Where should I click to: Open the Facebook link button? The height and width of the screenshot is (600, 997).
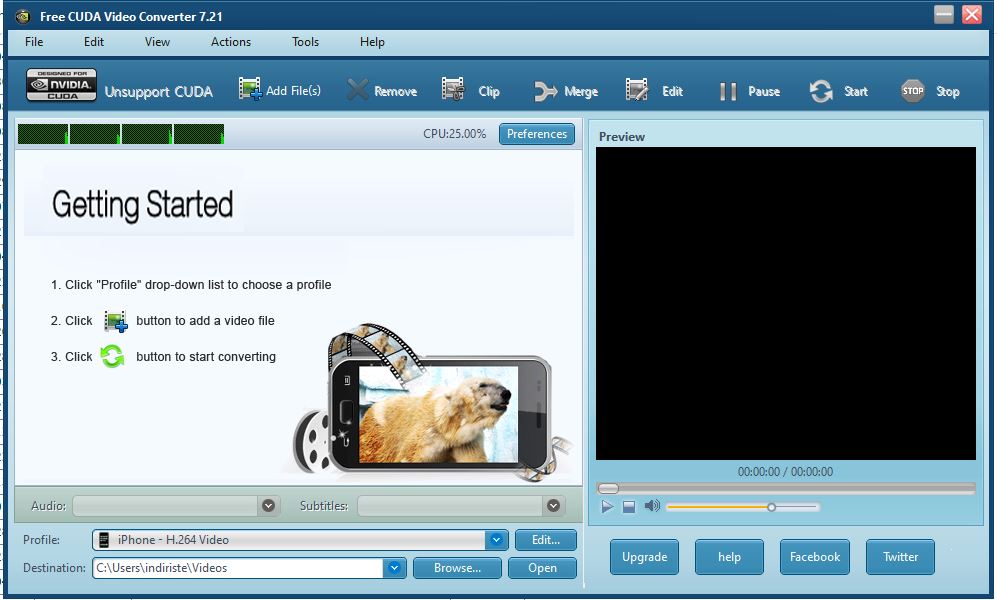(815, 557)
